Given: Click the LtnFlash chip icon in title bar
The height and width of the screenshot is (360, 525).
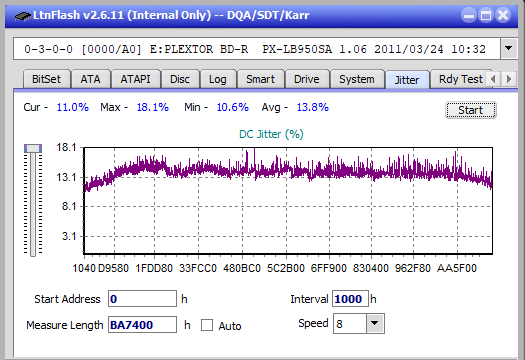Looking at the screenshot, I should click(22, 16).
